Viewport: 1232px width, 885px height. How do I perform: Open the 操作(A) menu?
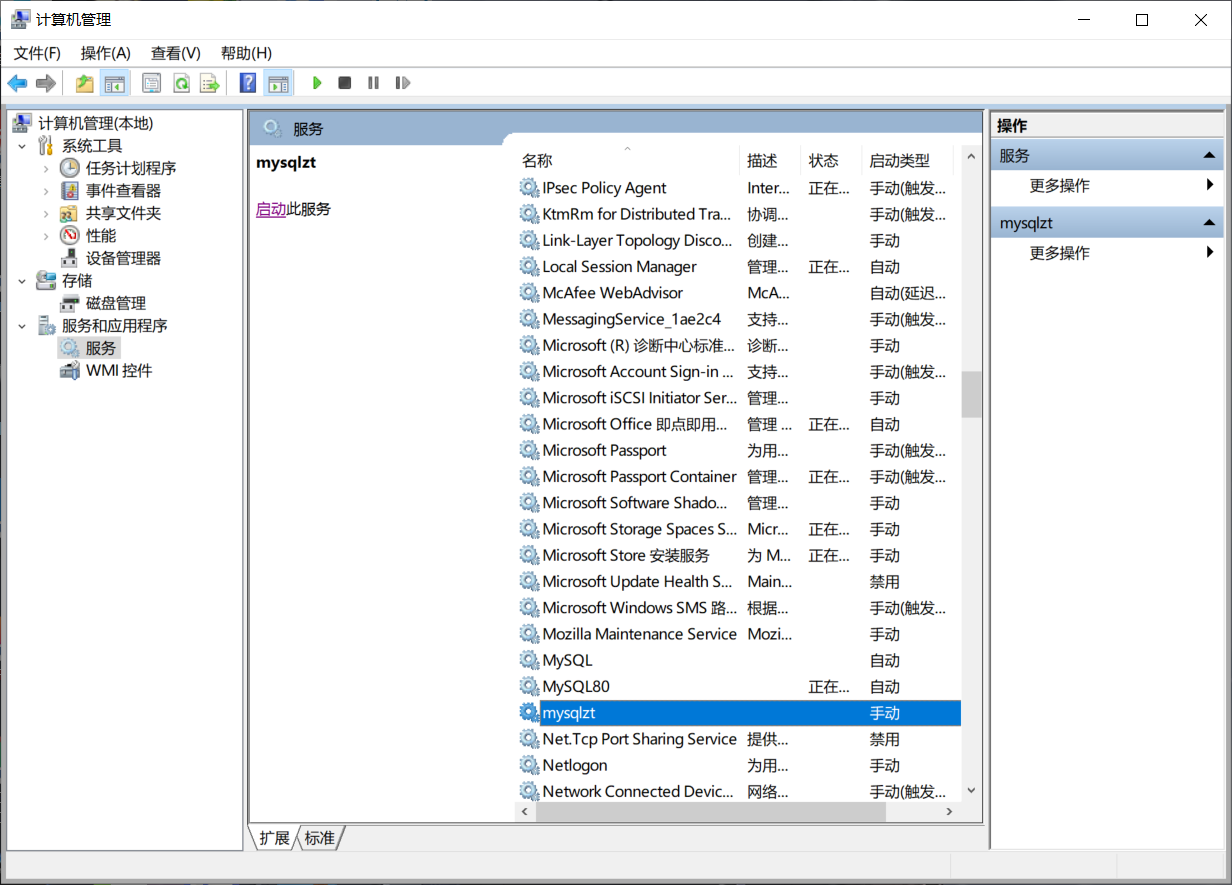(x=106, y=53)
